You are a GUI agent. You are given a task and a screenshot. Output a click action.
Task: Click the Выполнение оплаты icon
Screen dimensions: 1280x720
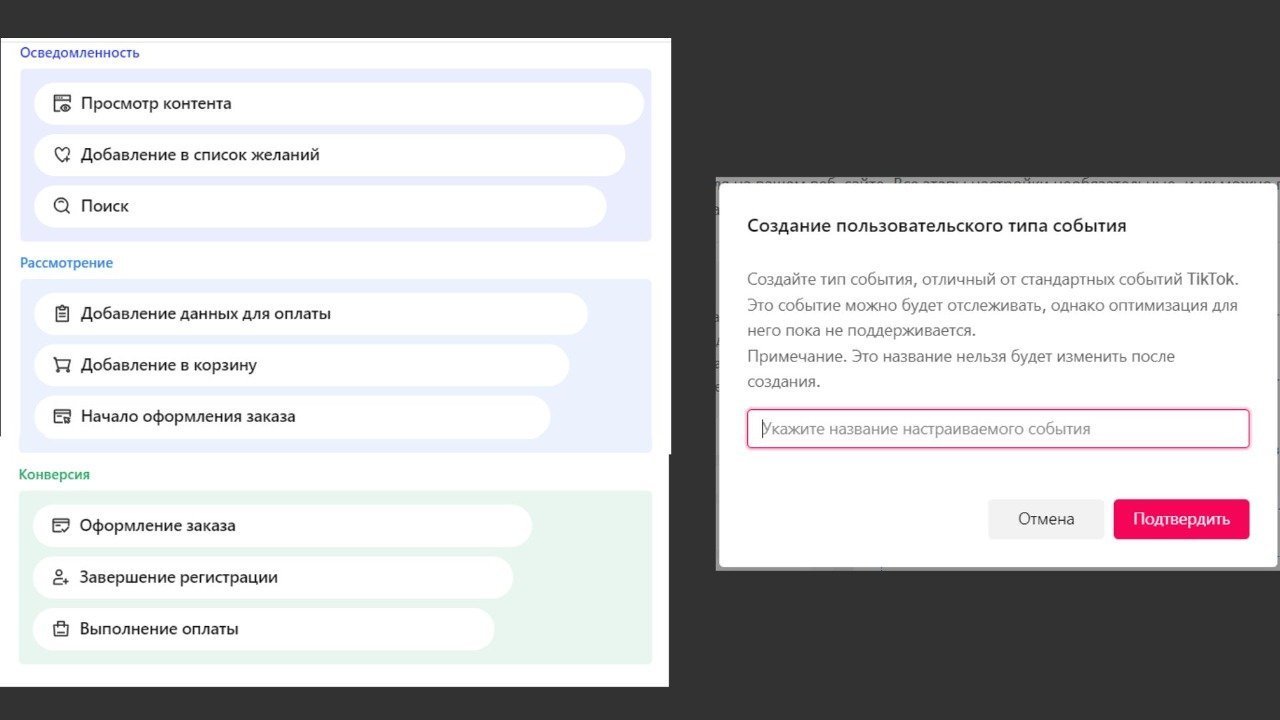coord(61,629)
